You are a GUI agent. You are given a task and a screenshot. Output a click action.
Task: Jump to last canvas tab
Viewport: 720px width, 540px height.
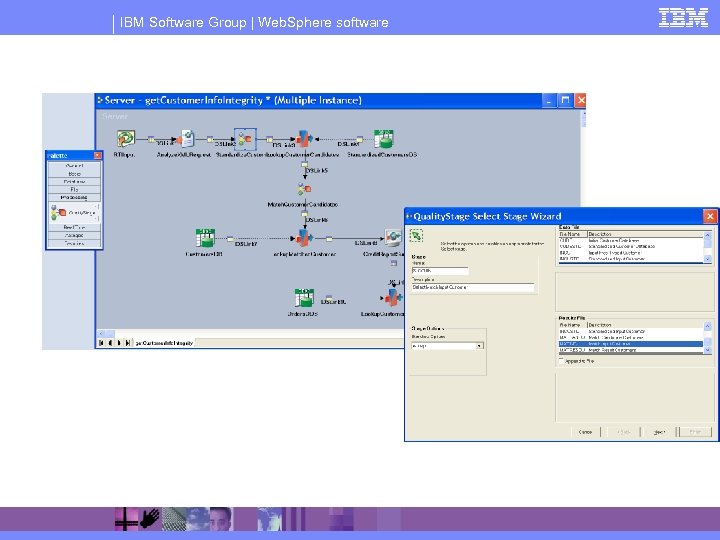[x=128, y=343]
